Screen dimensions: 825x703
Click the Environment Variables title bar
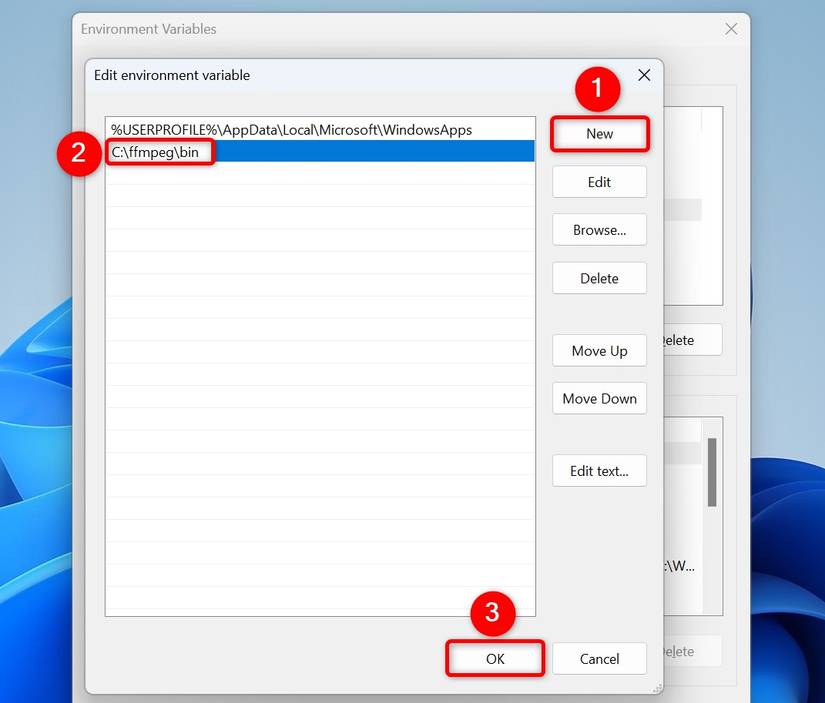[x=300, y=29]
